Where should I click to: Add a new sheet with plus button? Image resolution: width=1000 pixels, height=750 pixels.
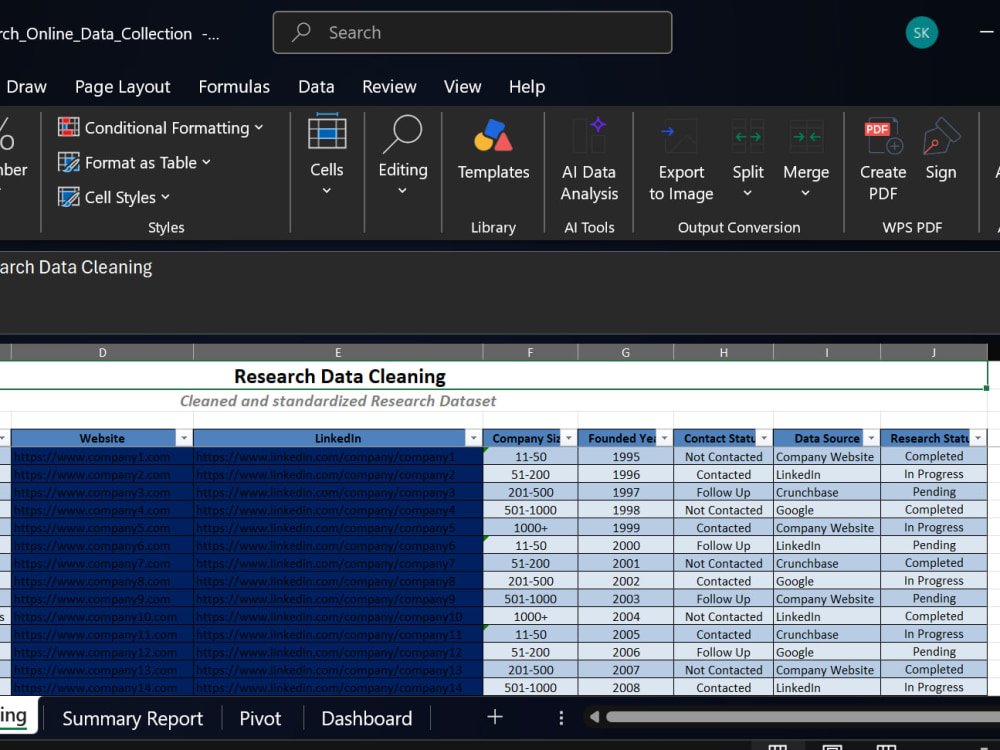[x=495, y=717]
